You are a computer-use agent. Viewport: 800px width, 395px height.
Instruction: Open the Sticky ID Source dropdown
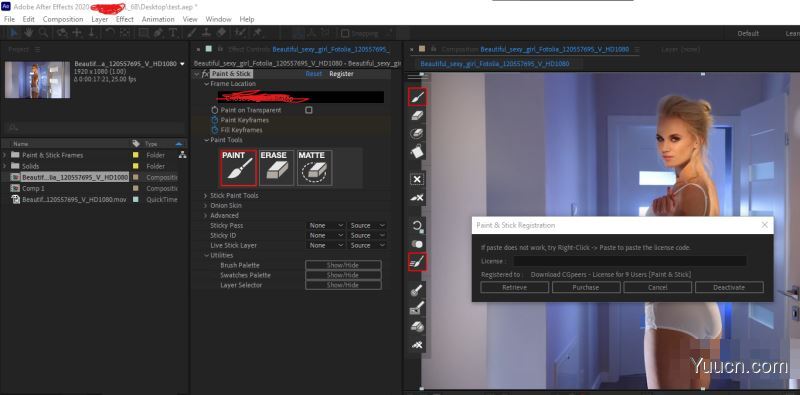tap(367, 235)
